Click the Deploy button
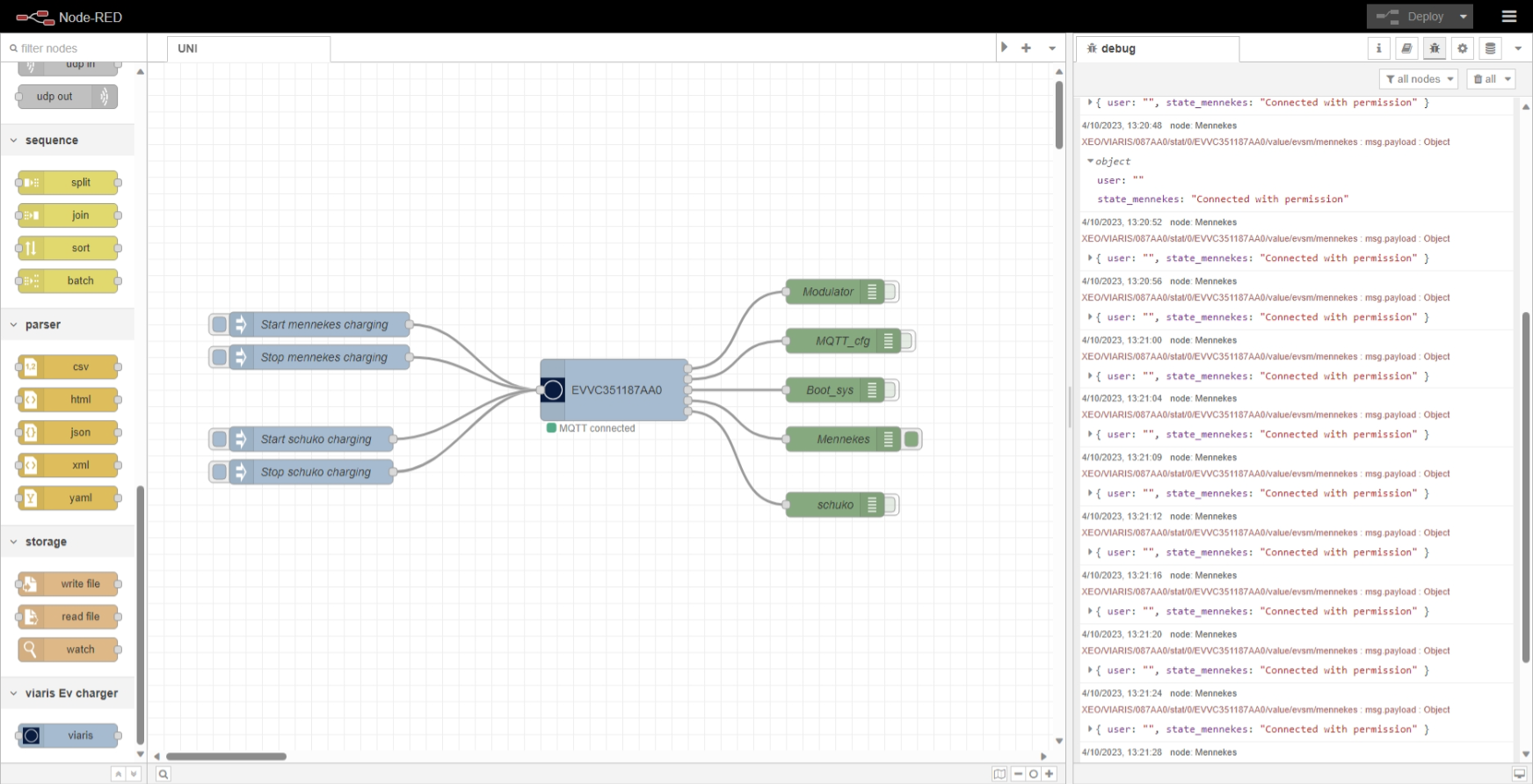 (1409, 17)
